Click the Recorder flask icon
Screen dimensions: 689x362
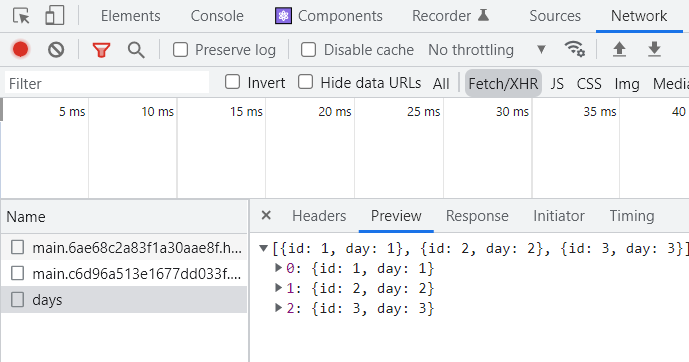point(483,15)
